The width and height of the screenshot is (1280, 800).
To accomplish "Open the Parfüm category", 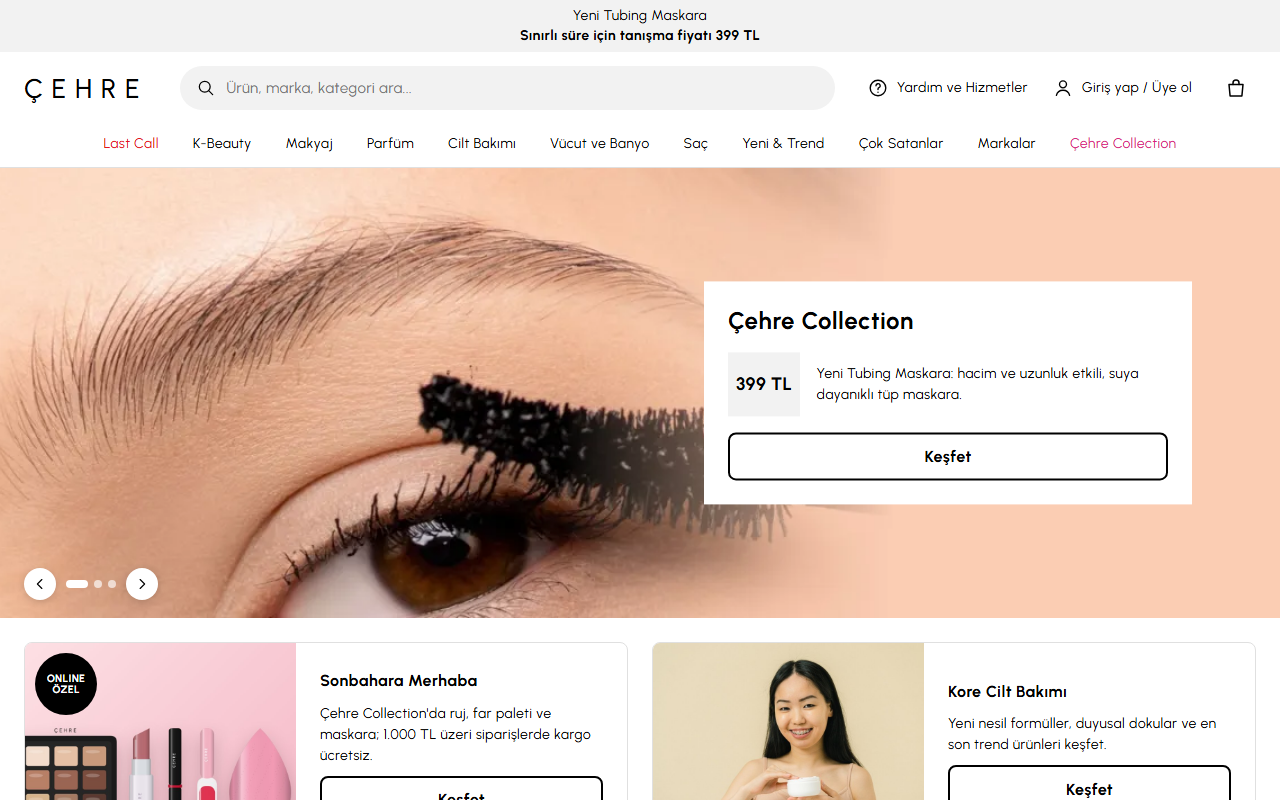I will point(390,143).
